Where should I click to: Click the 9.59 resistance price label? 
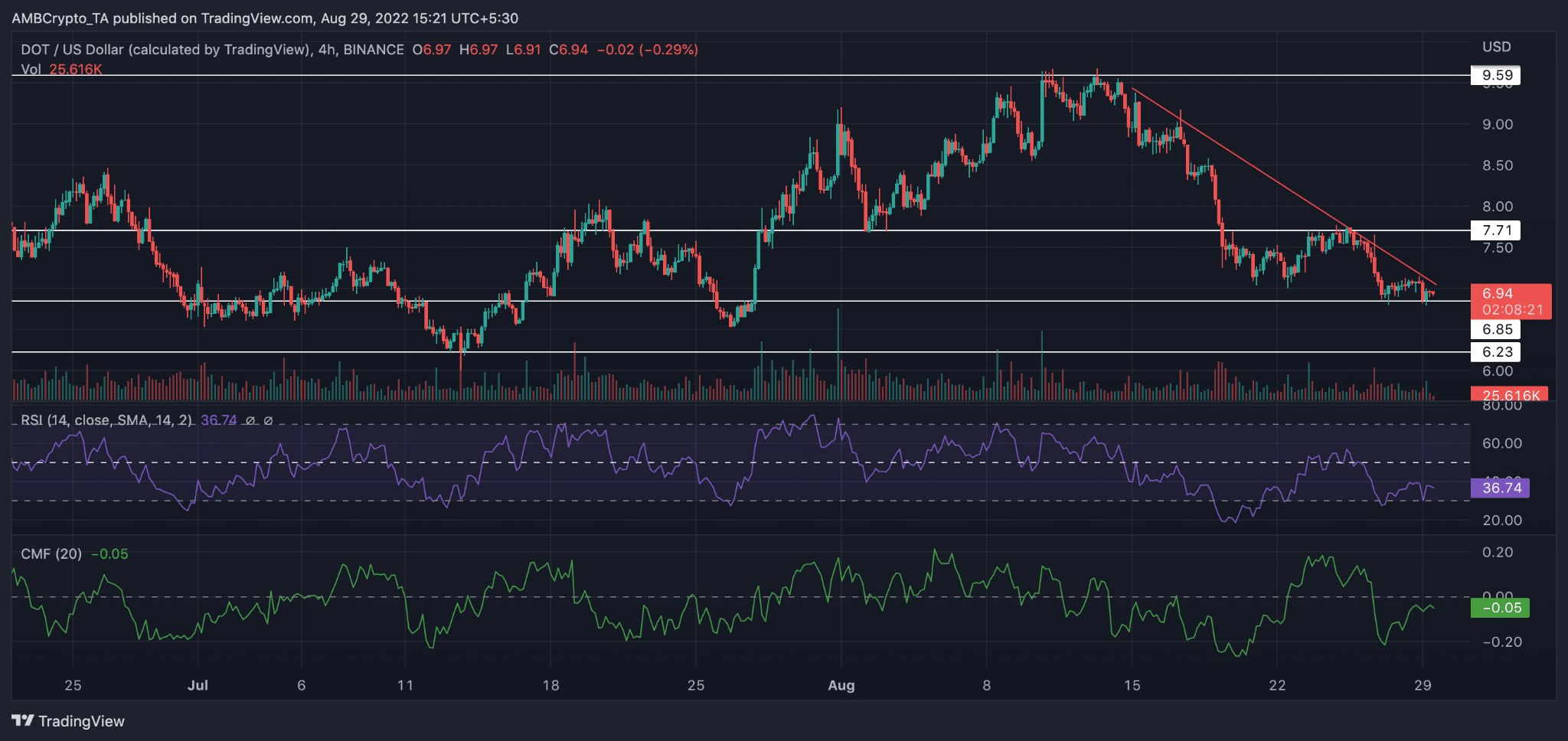coord(1496,75)
